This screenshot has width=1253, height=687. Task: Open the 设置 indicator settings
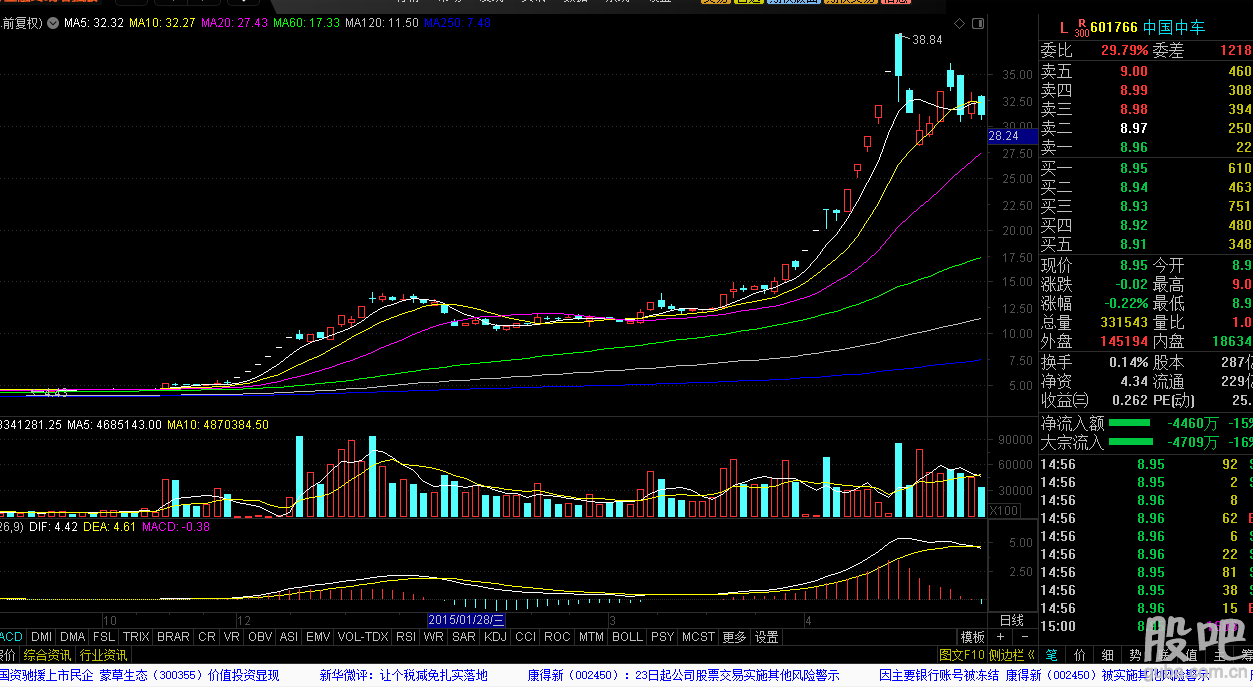(766, 636)
